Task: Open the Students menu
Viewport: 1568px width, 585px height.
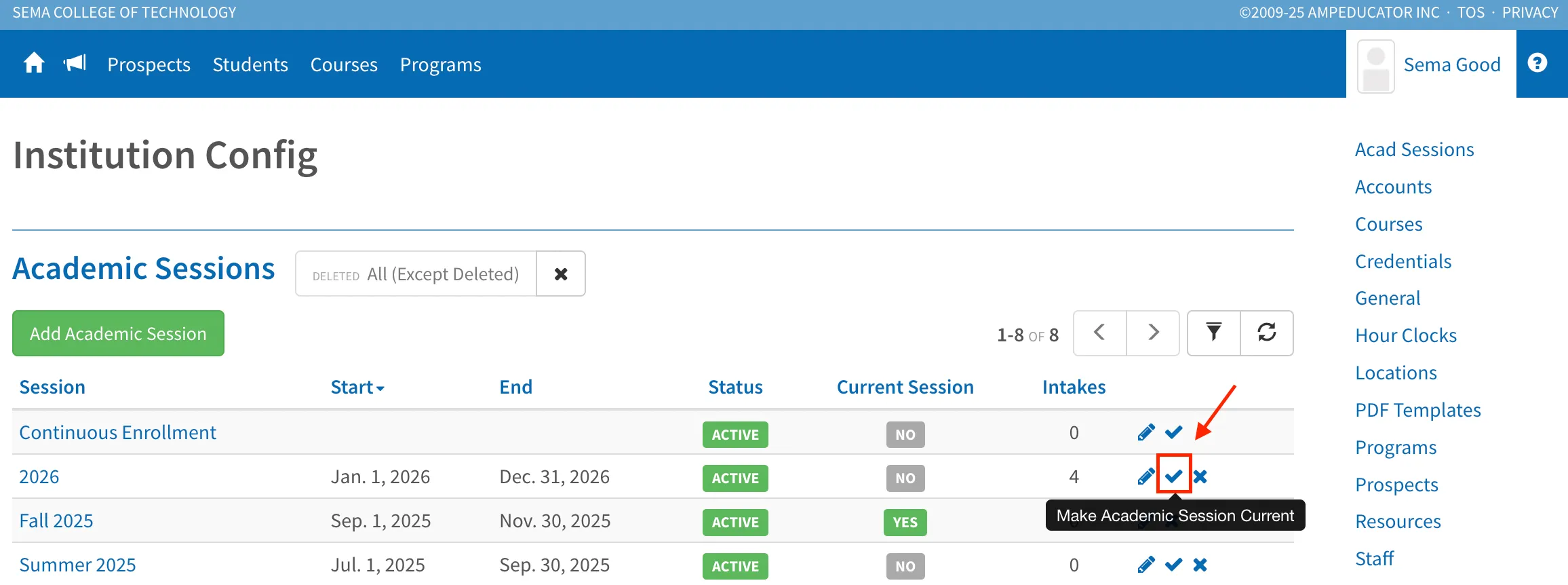Action: (250, 64)
